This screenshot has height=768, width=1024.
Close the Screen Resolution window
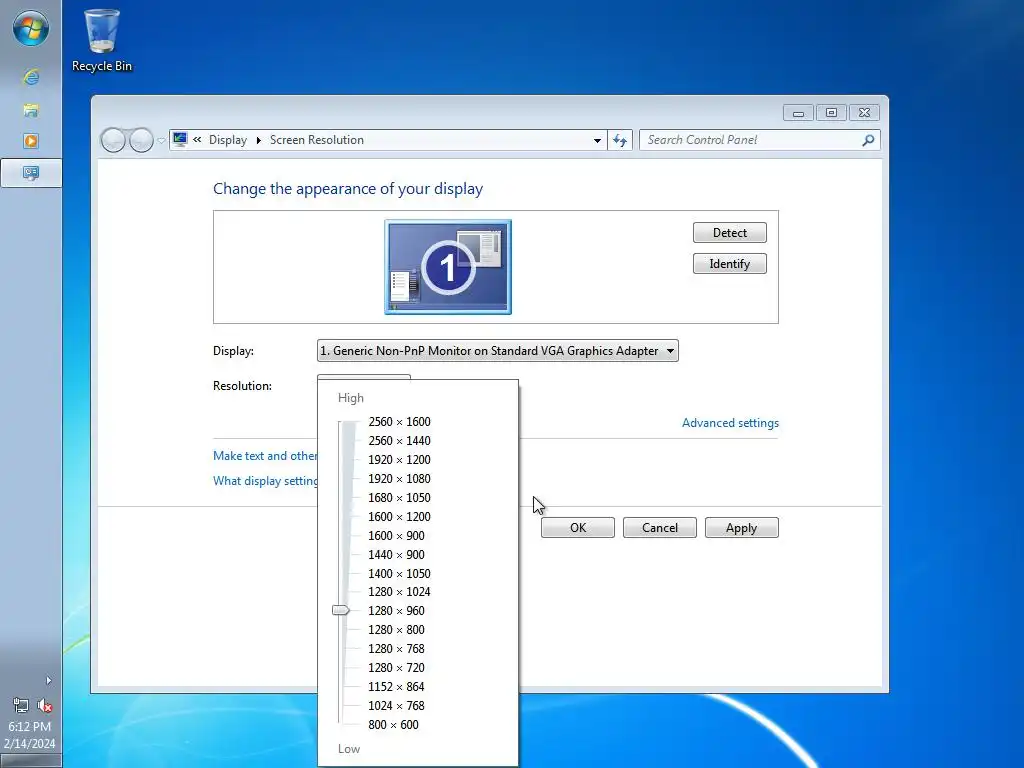pos(864,113)
